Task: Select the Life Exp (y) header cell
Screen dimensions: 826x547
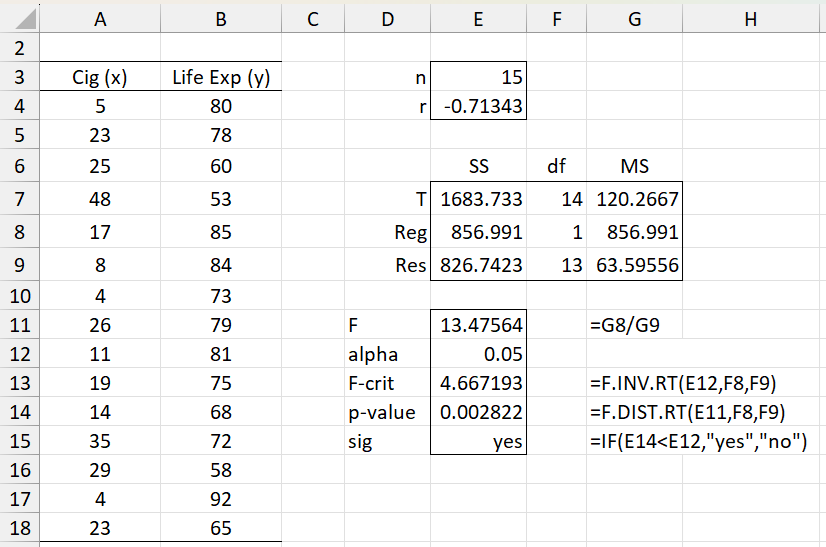Action: (x=220, y=78)
